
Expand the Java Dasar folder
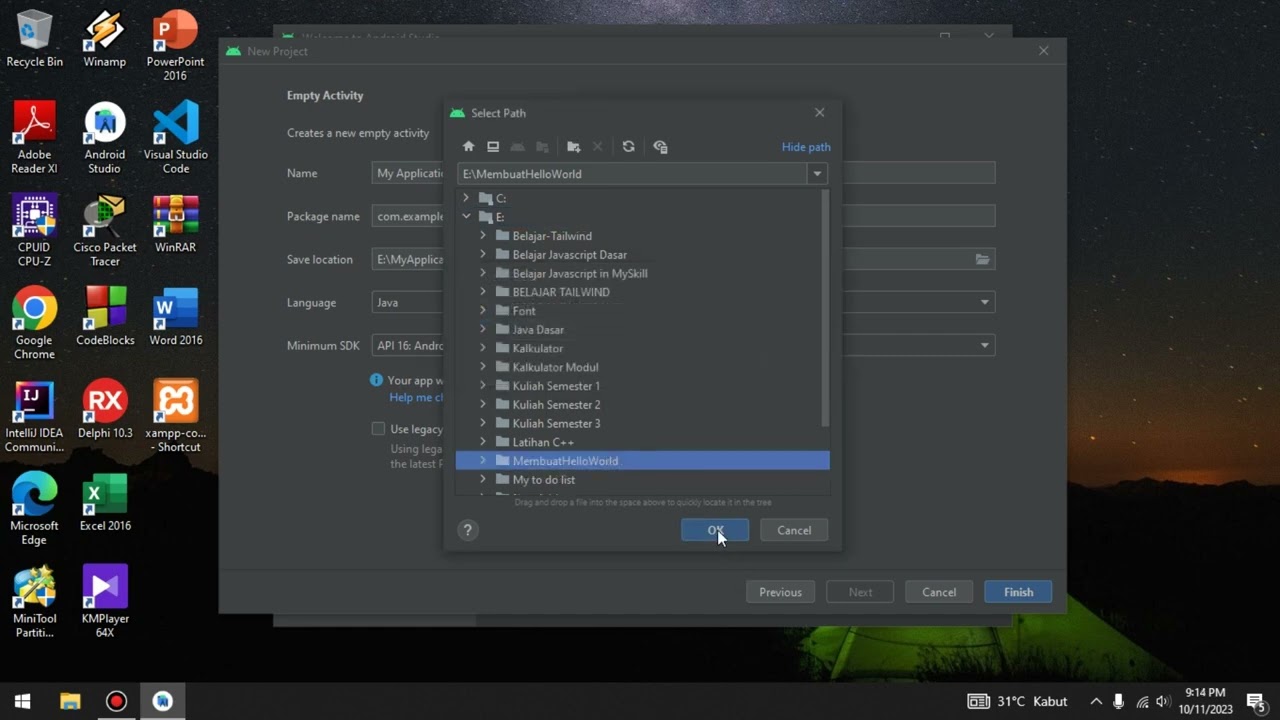[x=483, y=330]
